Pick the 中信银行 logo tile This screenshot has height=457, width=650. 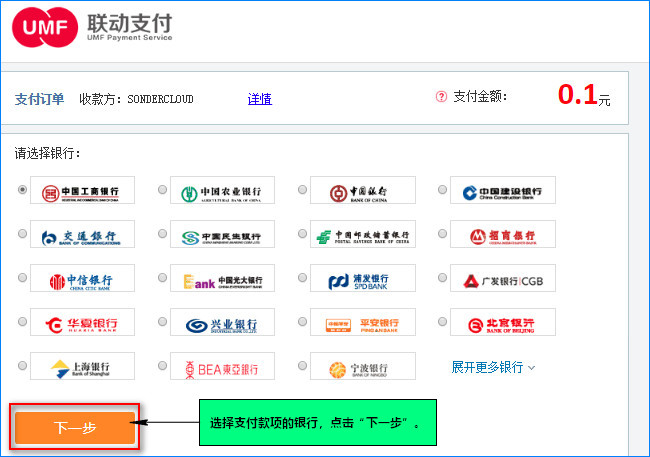click(x=82, y=278)
